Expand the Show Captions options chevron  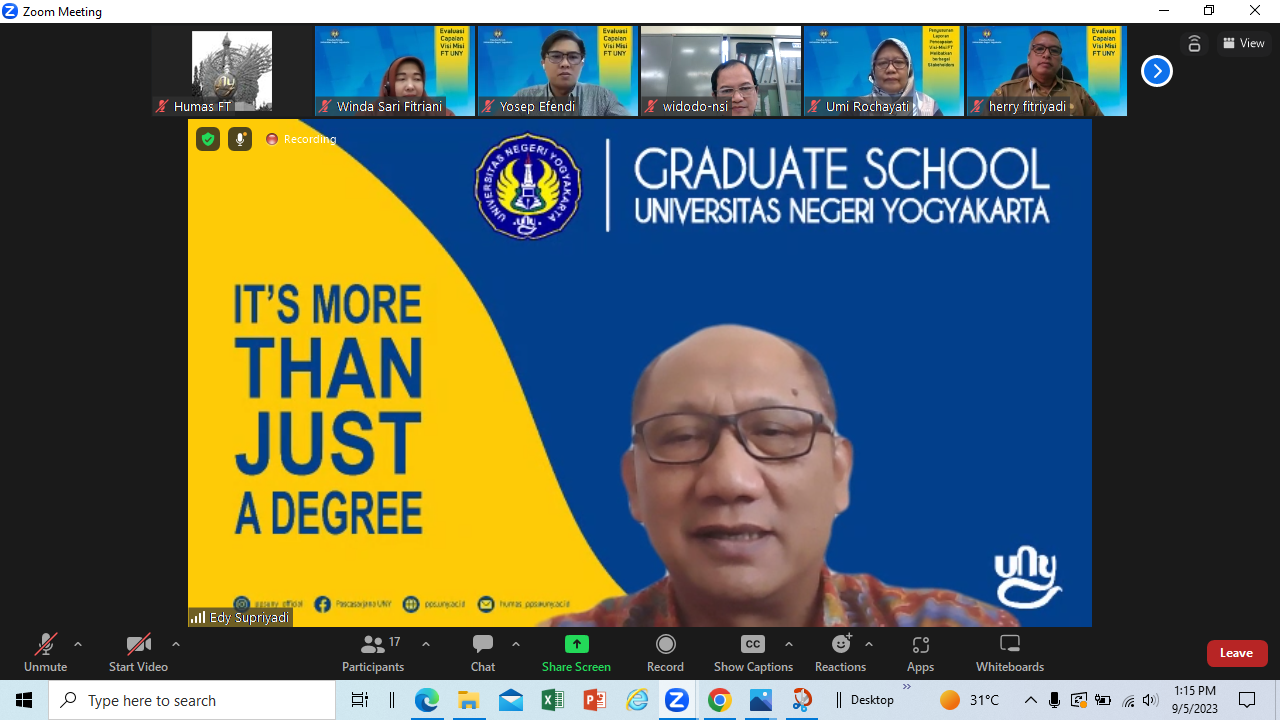(789, 643)
